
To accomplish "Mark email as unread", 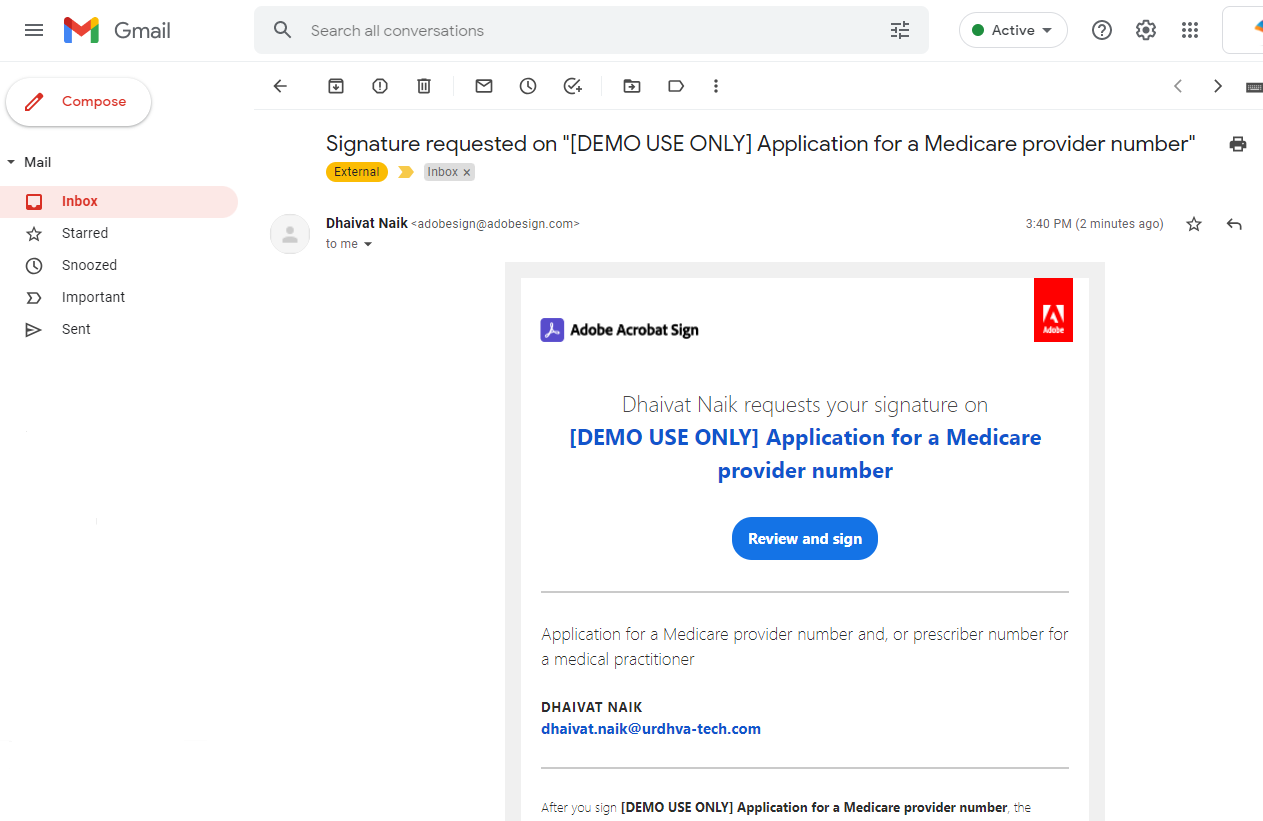I will [x=484, y=86].
